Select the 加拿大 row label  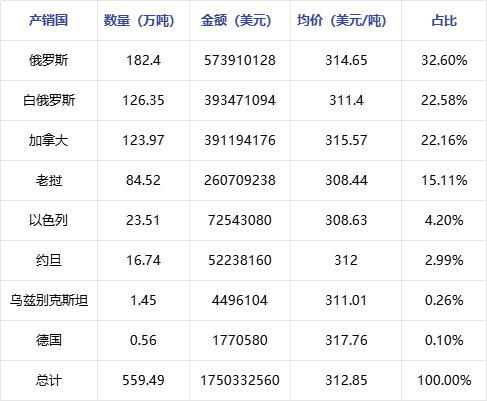pos(49,140)
